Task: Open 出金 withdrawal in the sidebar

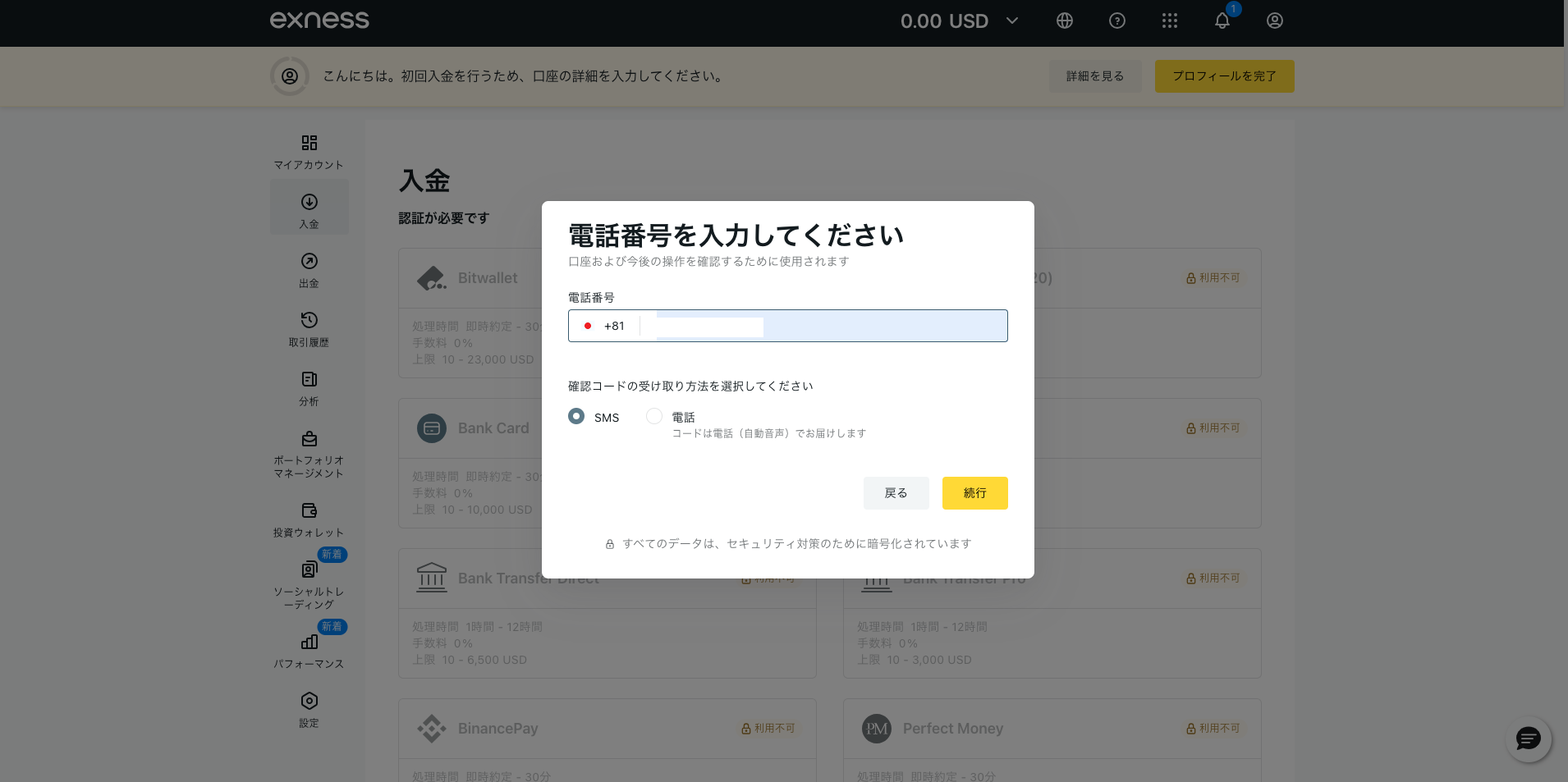Action: pos(309,270)
